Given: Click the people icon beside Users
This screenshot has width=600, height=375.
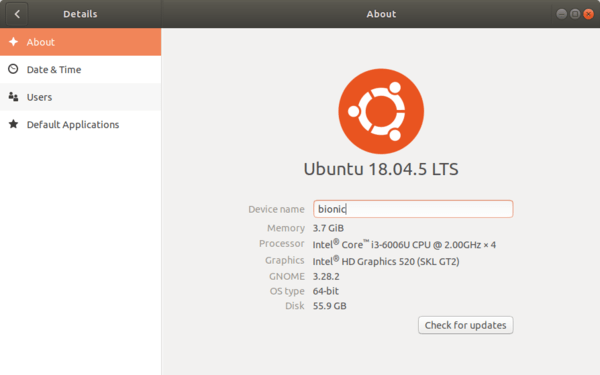Looking at the screenshot, I should [13, 97].
